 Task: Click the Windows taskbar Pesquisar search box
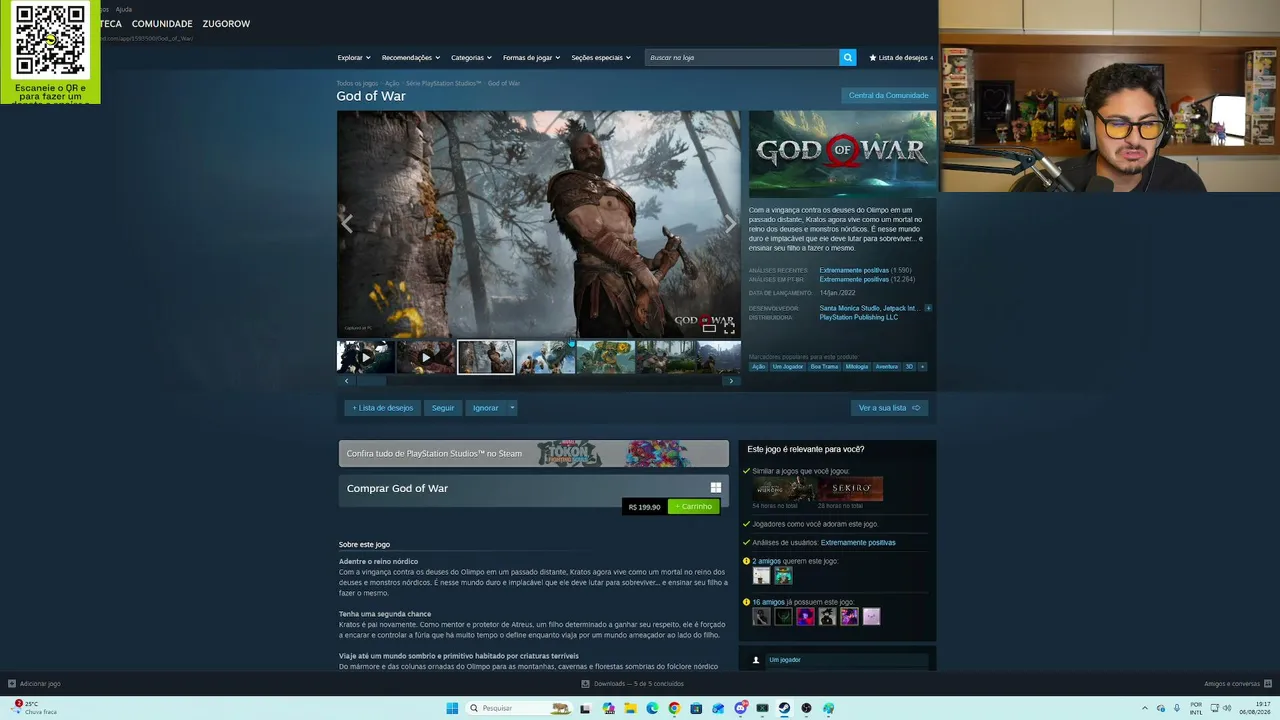[x=521, y=708]
